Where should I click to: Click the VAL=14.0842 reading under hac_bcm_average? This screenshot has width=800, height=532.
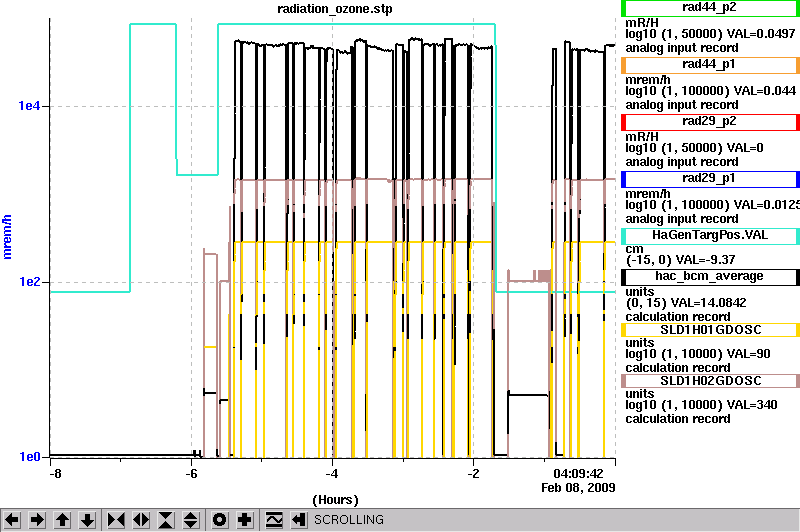pyautogui.click(x=711, y=302)
